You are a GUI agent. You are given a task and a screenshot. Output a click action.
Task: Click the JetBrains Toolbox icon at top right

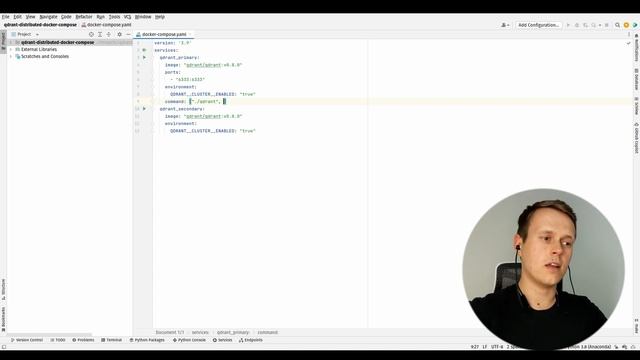[x=635, y=25]
